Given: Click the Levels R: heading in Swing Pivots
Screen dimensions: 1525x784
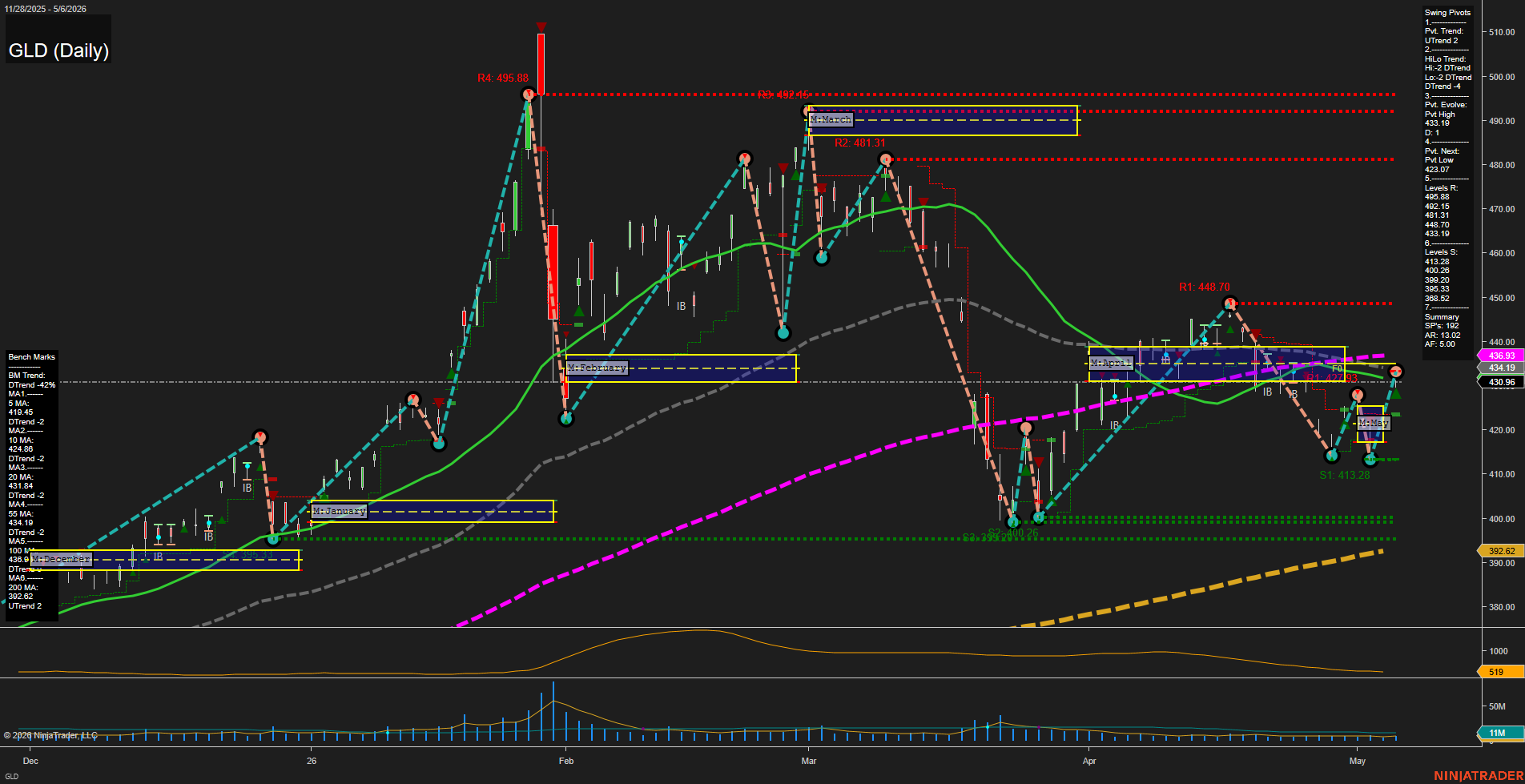Looking at the screenshot, I should pos(1441,188).
